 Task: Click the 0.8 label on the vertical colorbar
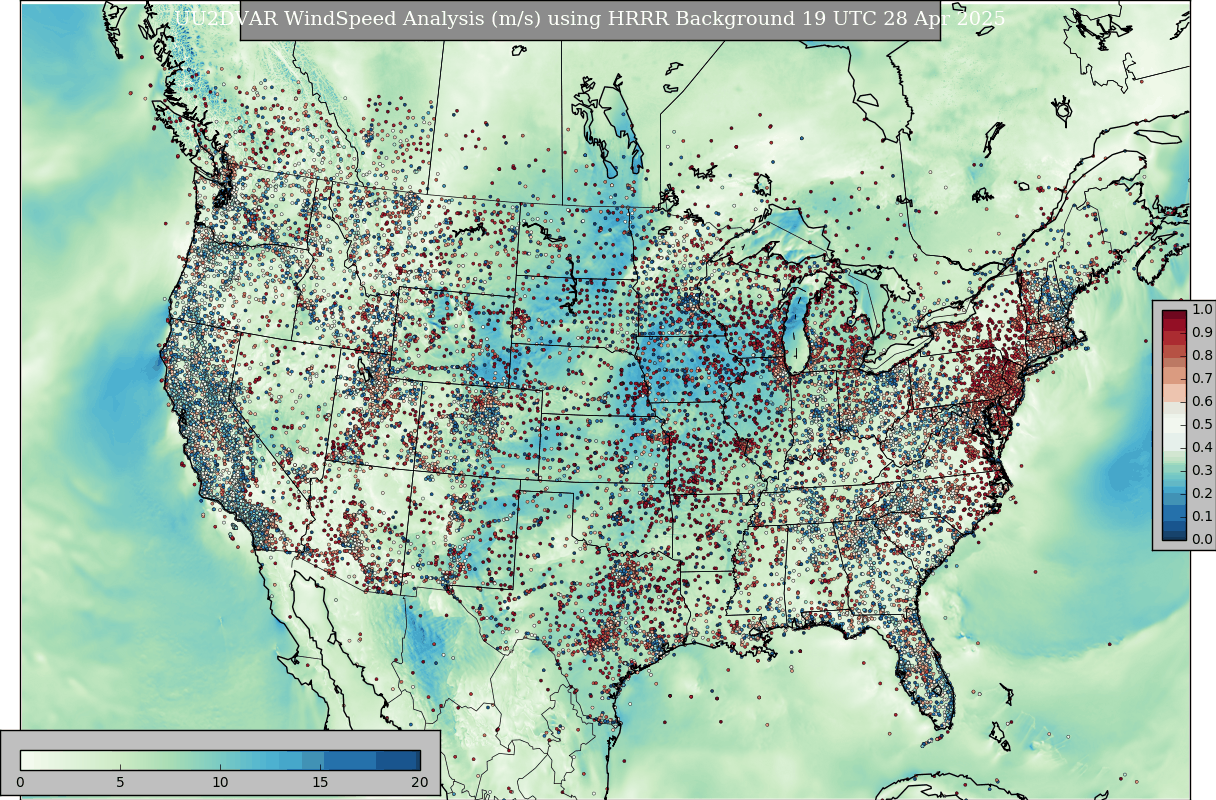coord(1202,356)
